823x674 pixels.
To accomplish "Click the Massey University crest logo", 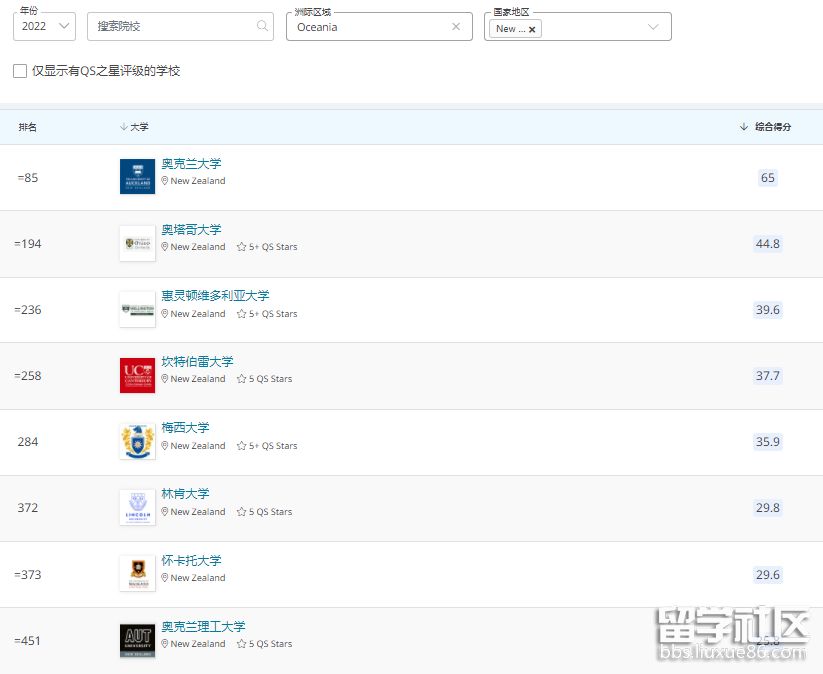I will 137,441.
